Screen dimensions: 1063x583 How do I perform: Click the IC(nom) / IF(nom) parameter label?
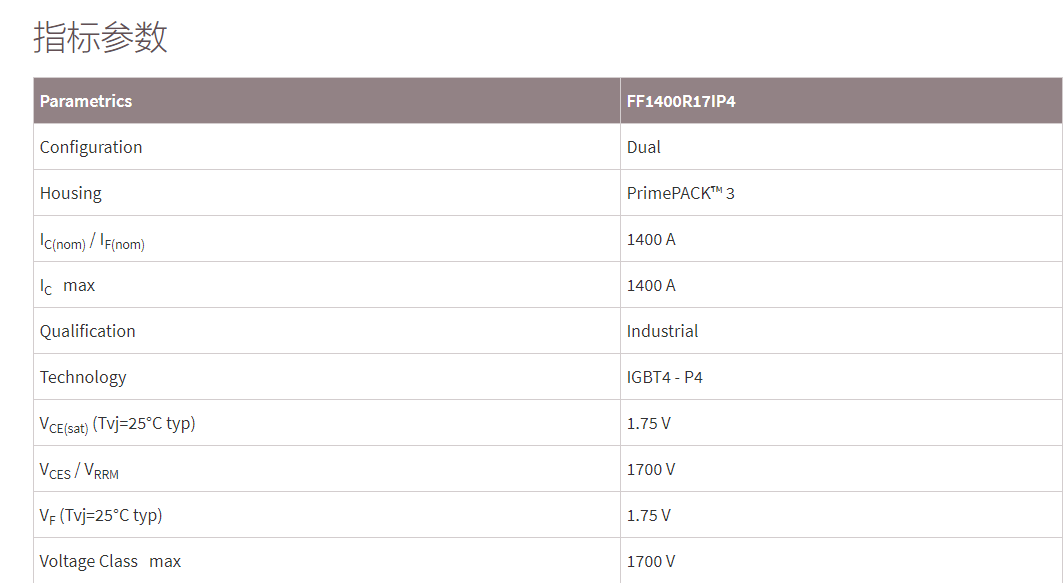(x=92, y=240)
